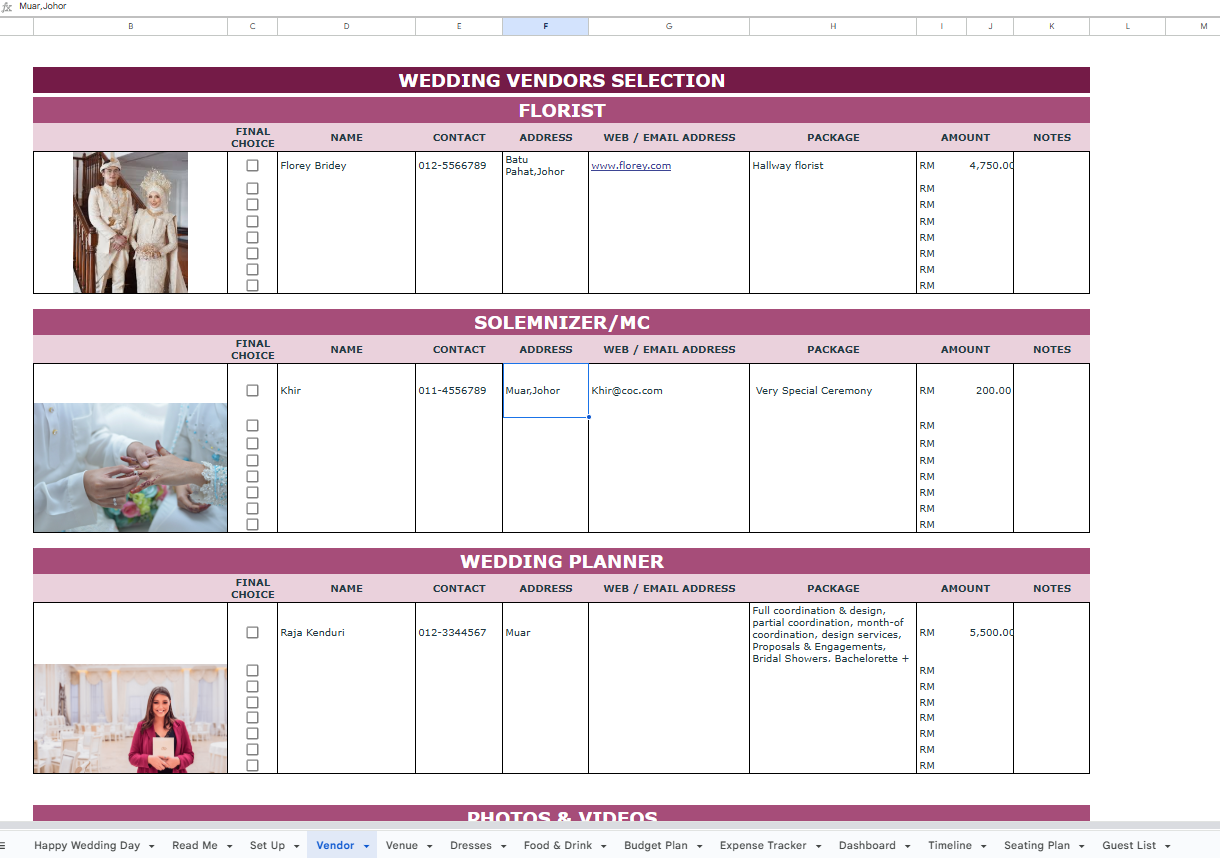Click the fx function icon
This screenshot has width=1220, height=858.
[6, 6]
